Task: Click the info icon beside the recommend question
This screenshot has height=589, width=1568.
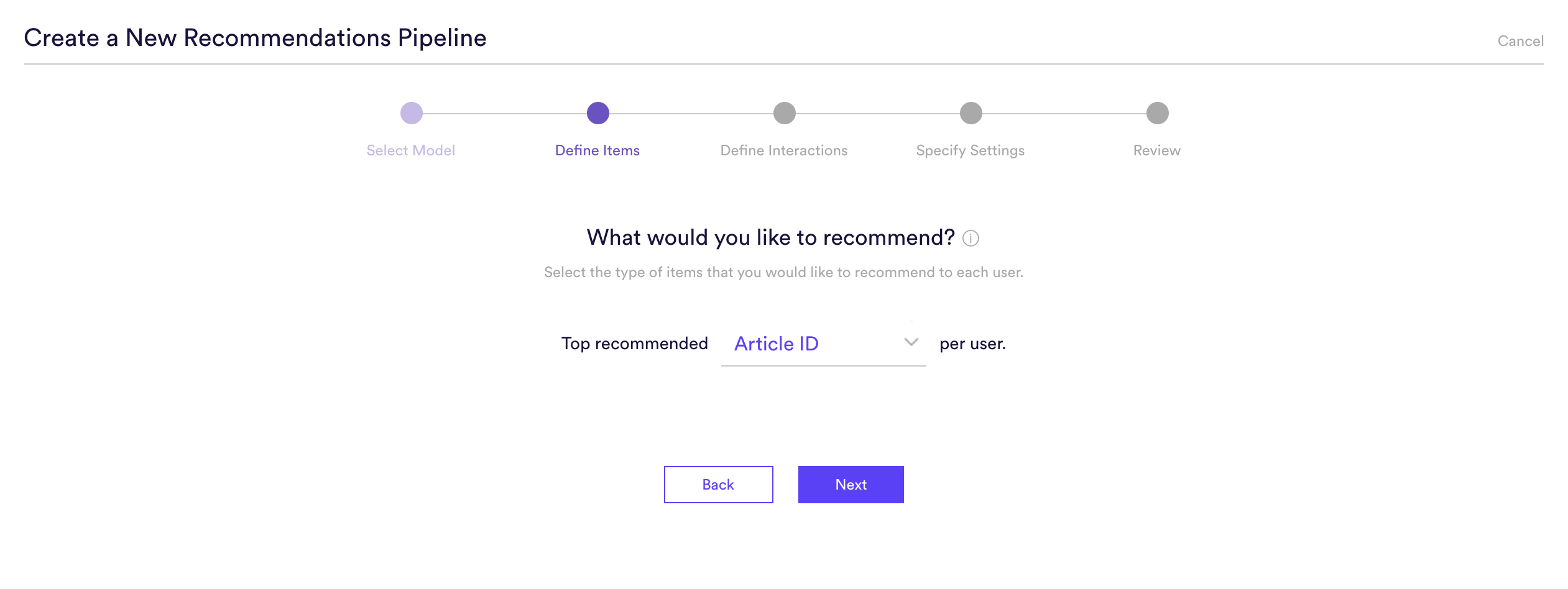Action: pyautogui.click(x=971, y=239)
